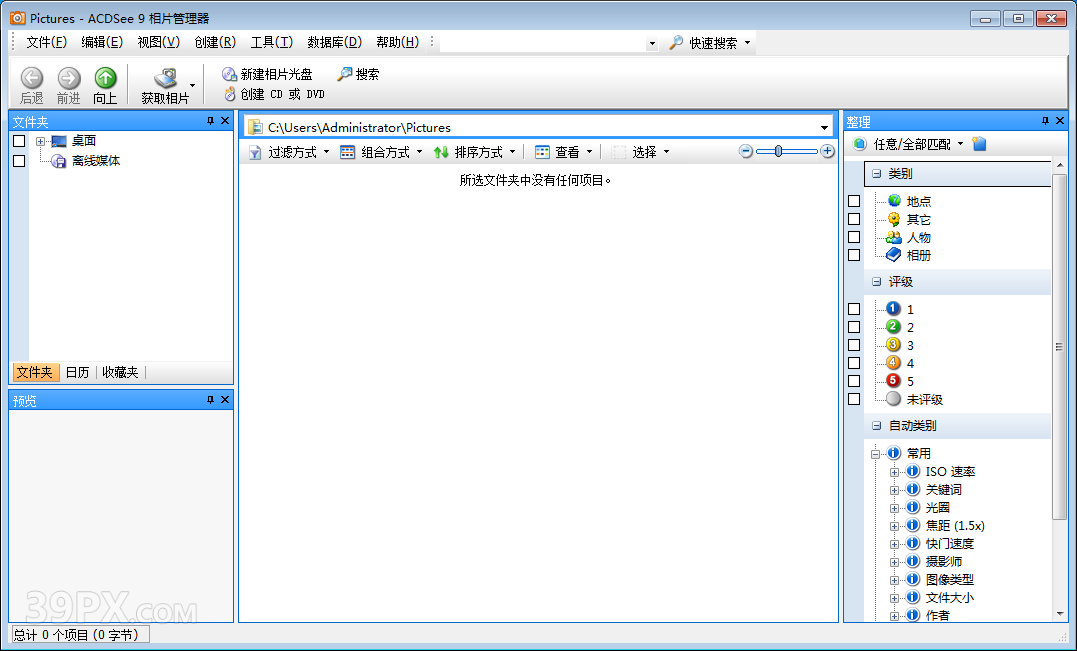Click the 后退 navigation icon

(31, 77)
